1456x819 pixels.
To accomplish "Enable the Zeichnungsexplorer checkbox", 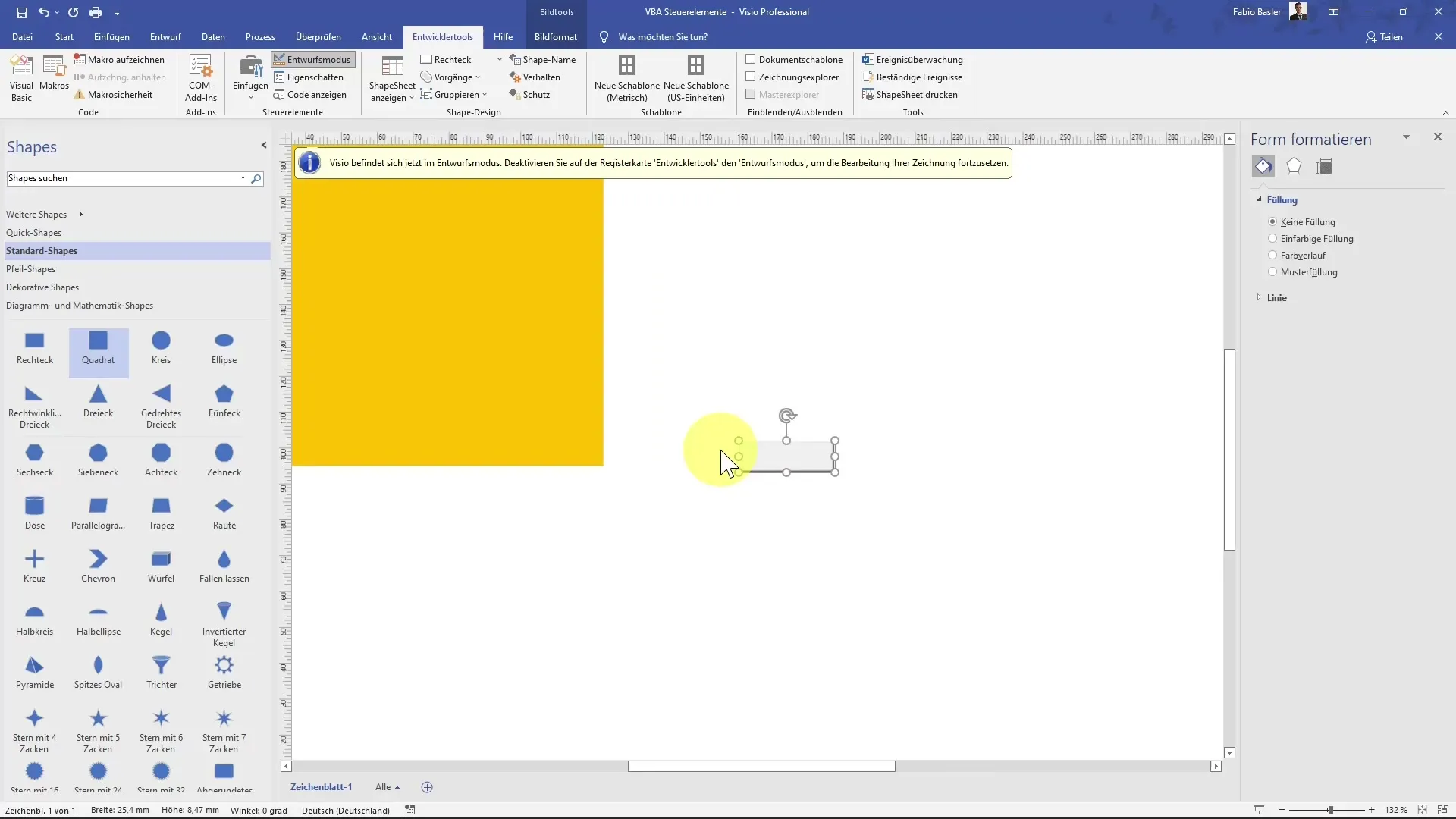I will [x=751, y=77].
